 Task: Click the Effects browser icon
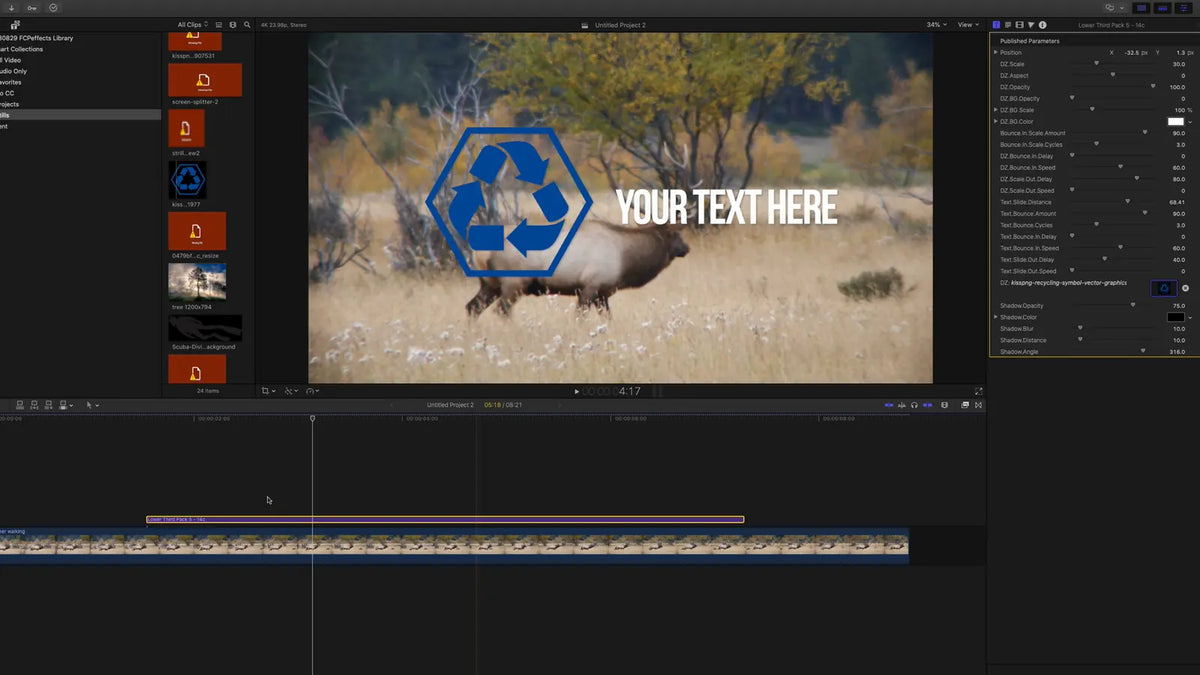click(965, 405)
